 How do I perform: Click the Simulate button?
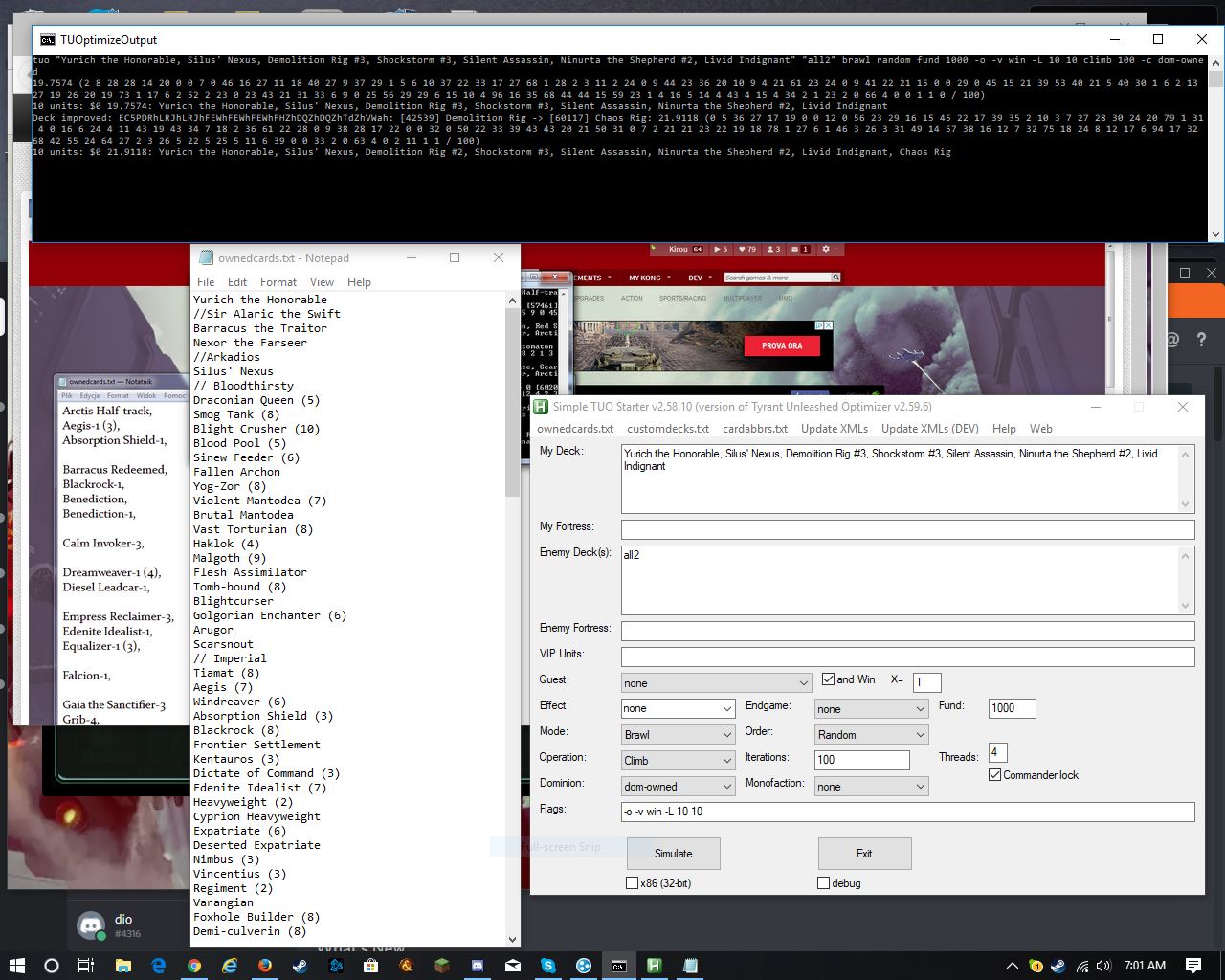pos(674,854)
